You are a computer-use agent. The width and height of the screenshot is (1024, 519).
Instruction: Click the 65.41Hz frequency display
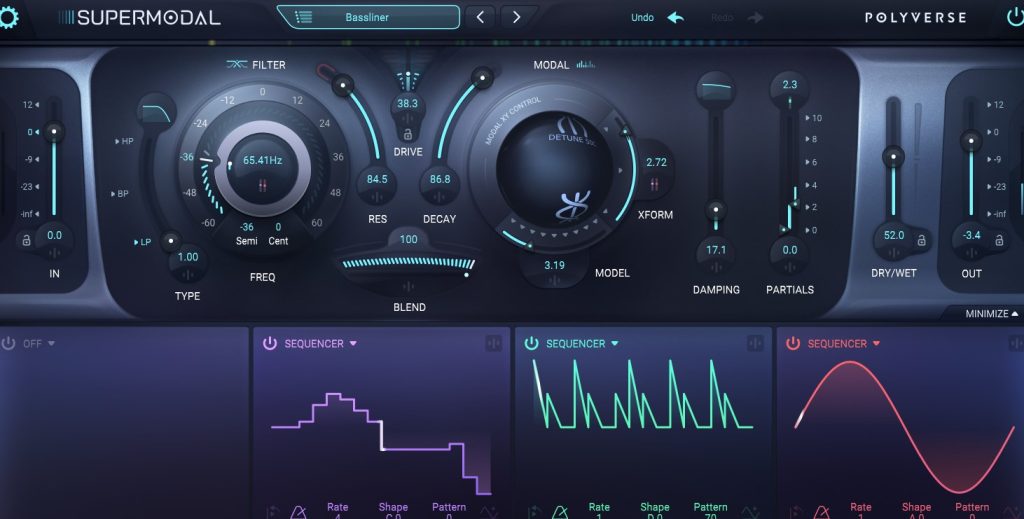click(263, 159)
